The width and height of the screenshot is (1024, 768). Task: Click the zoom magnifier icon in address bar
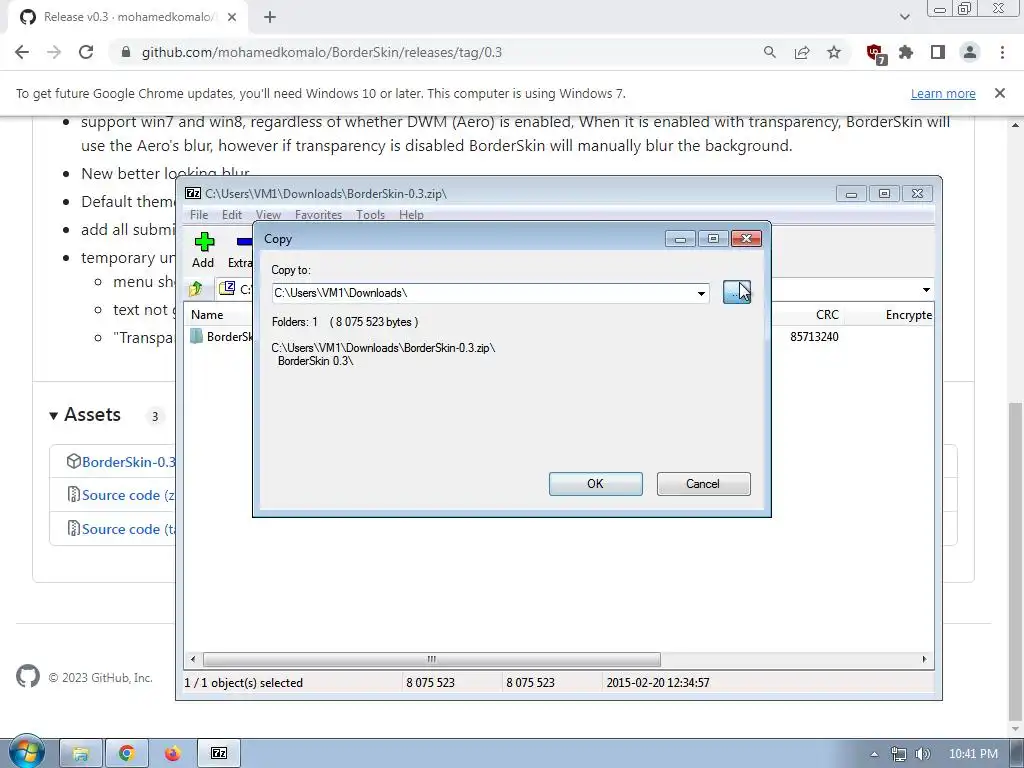pyautogui.click(x=770, y=52)
